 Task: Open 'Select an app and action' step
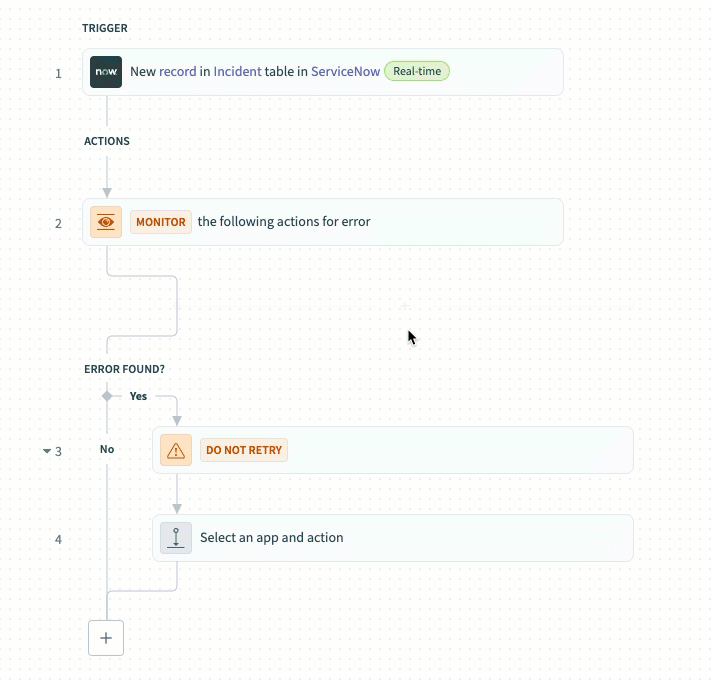271,538
